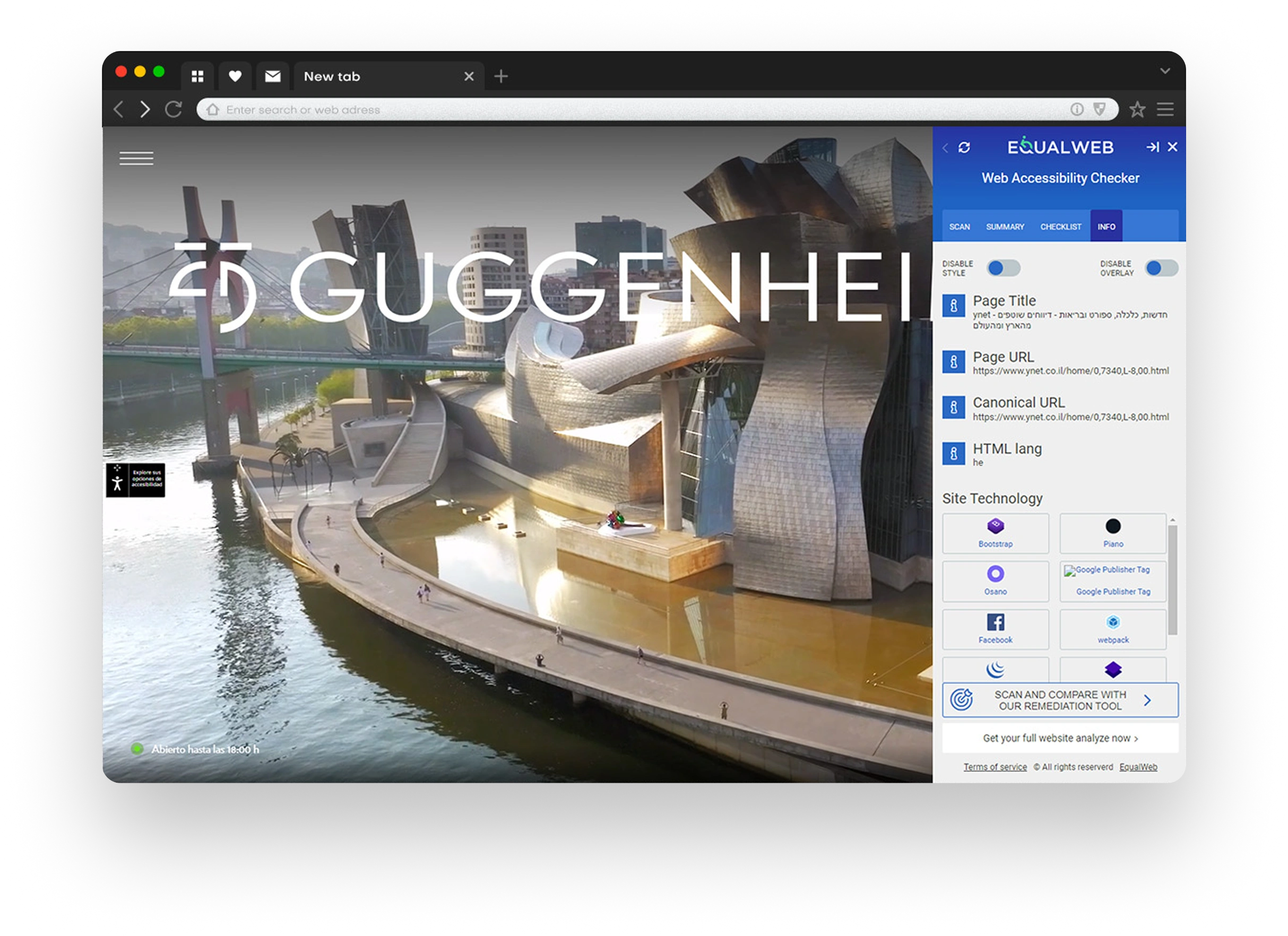Open the heart favorites pinned tab
The image size is (1288, 936).
click(x=235, y=76)
